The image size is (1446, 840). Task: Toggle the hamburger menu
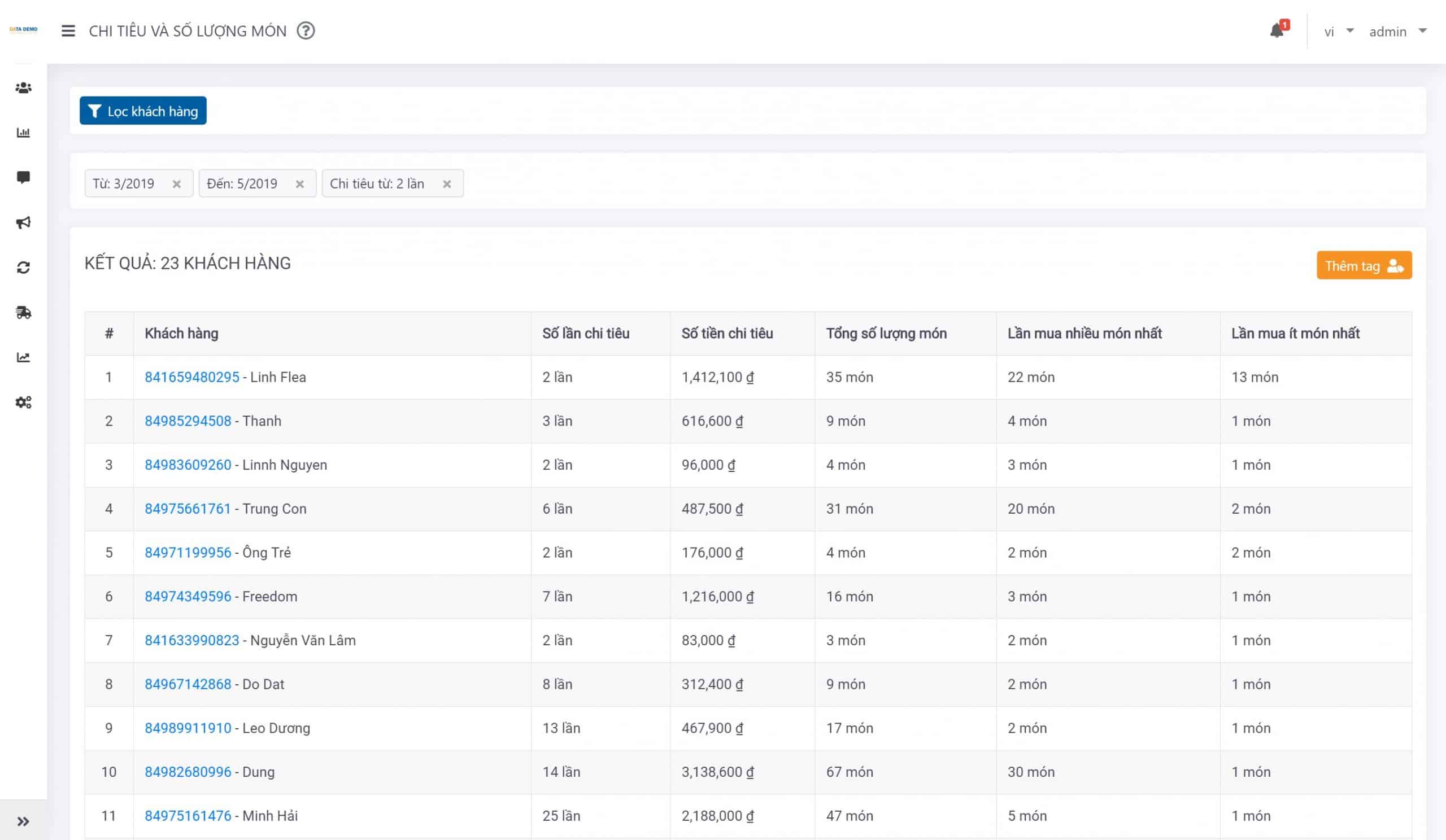(68, 31)
